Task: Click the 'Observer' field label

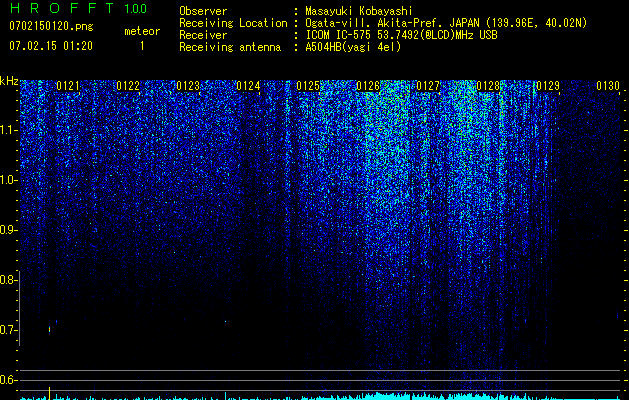Action: (203, 11)
